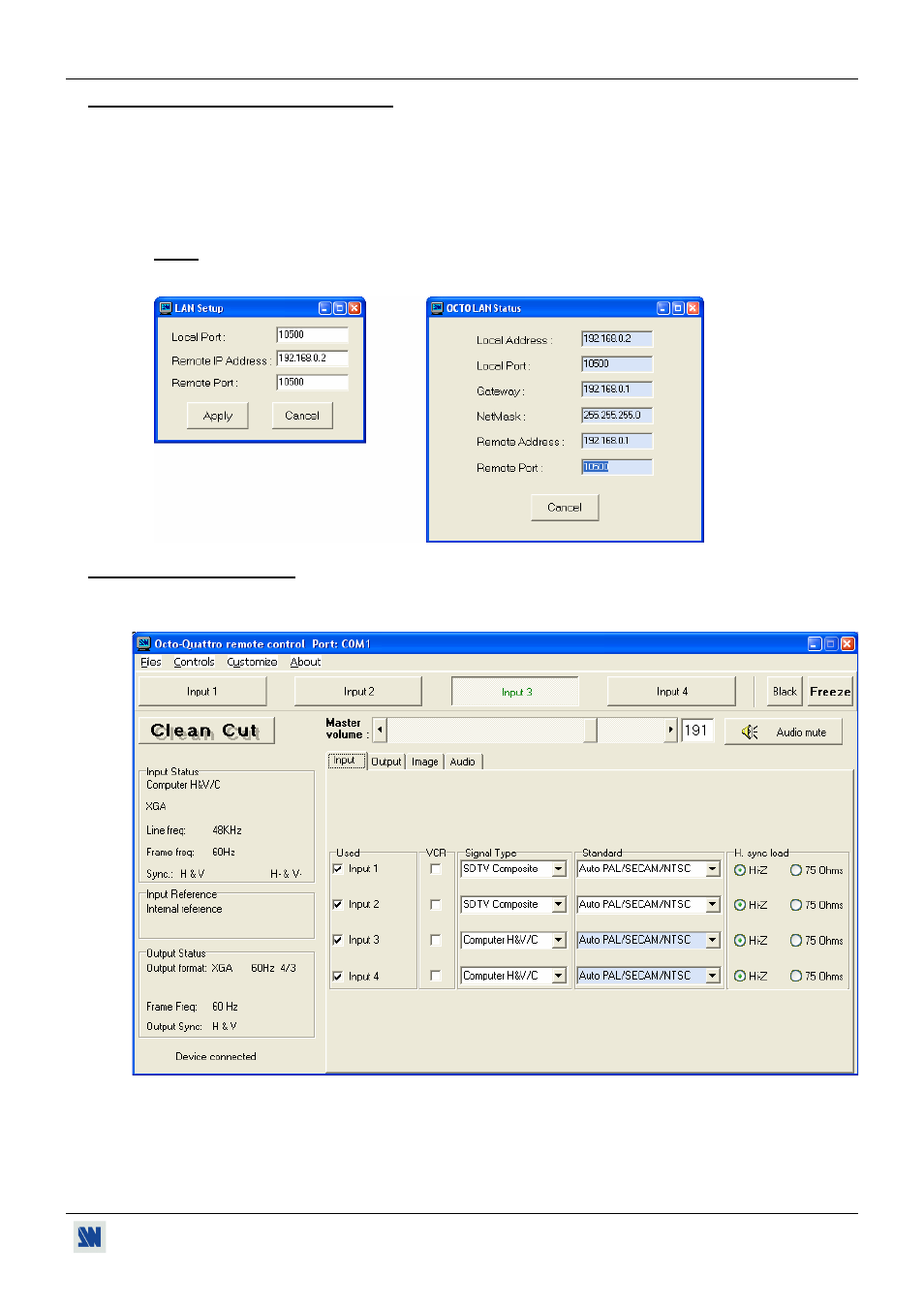This screenshot has height=1308, width=924.
Task: Tick the VCR checkbox in Input 3 row
Action: (x=436, y=940)
